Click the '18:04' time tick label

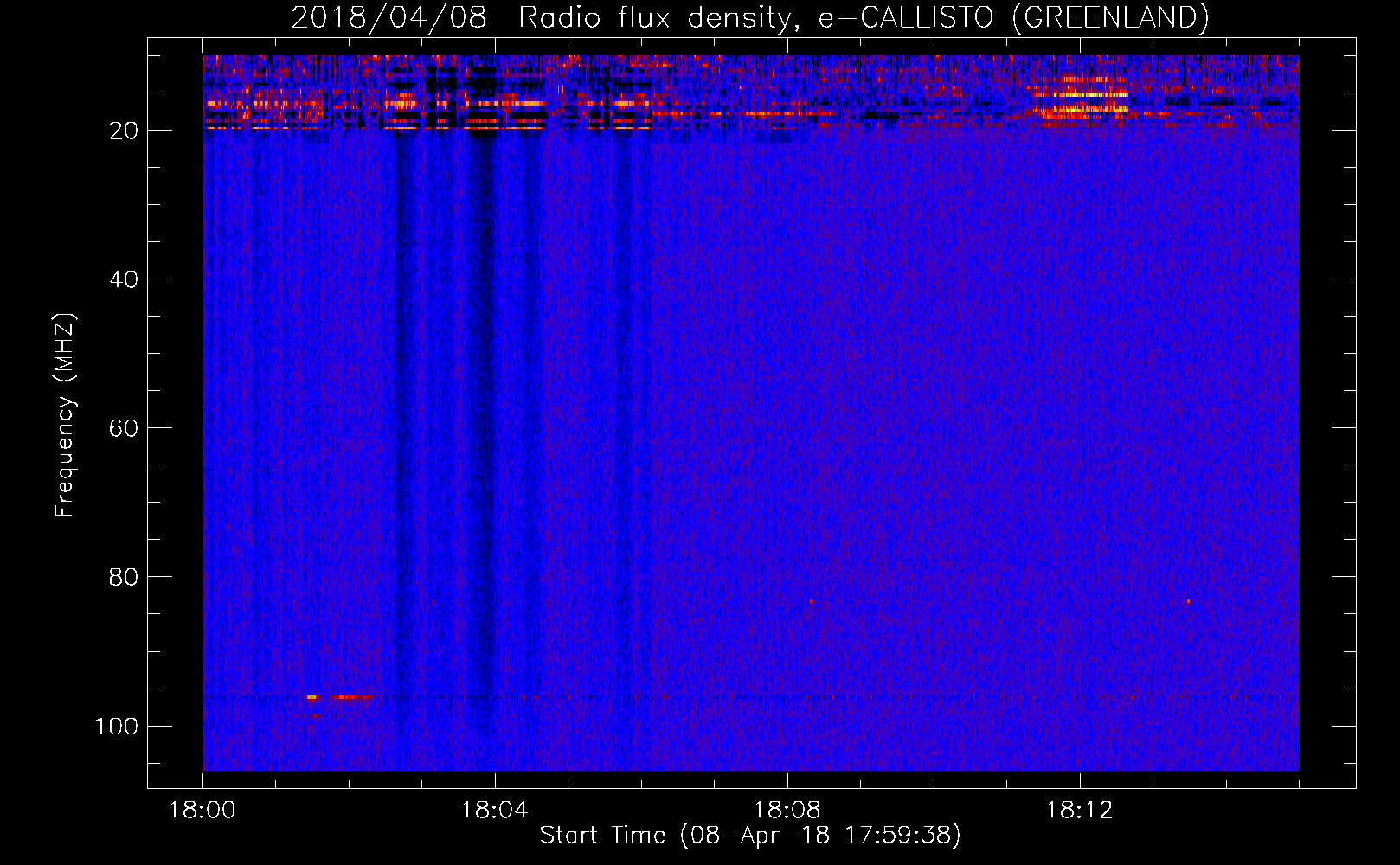pyautogui.click(x=494, y=811)
